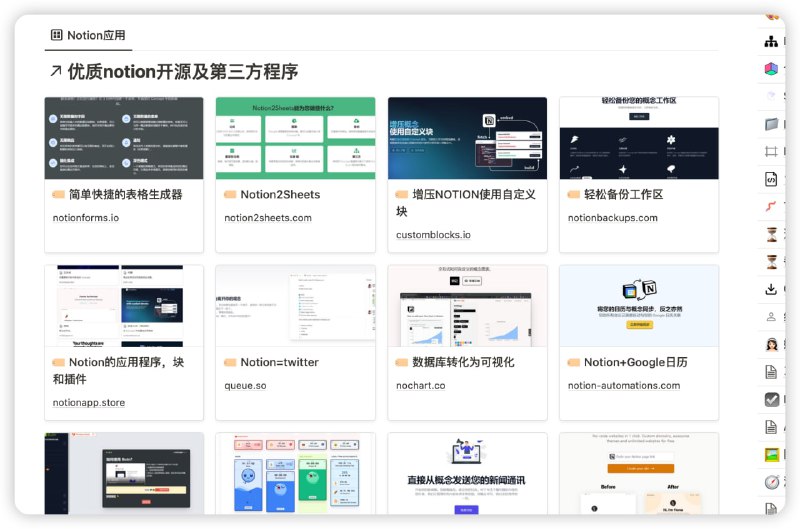Follow the notionapp.store link
800x529 pixels.
(x=89, y=402)
